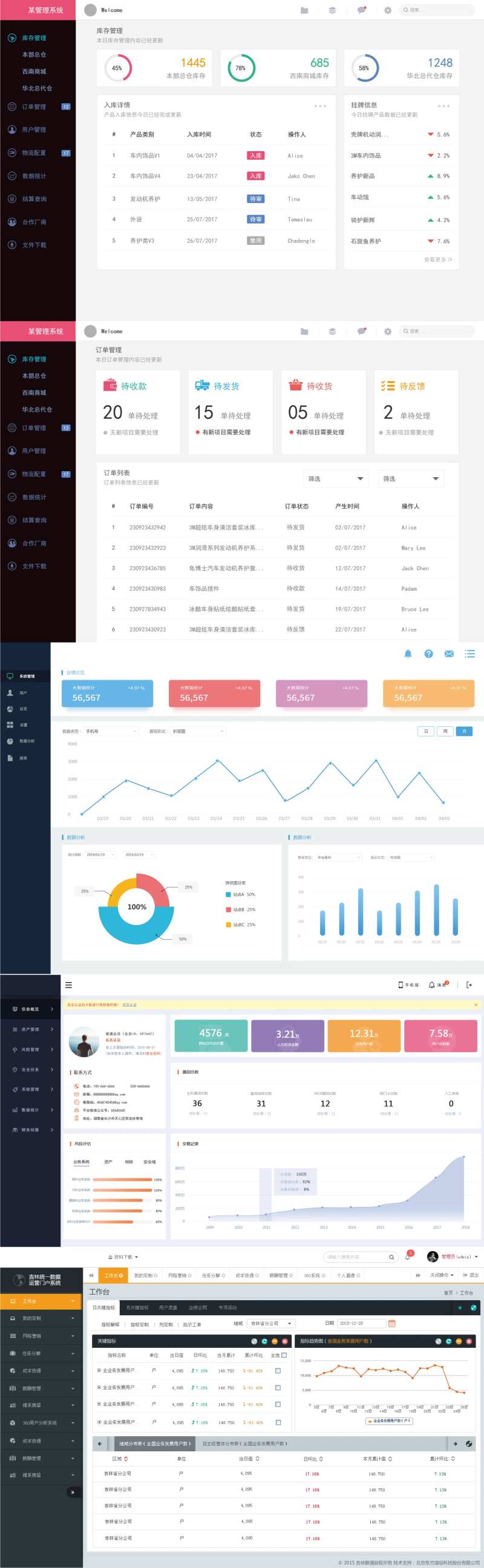Tick the first 全业务发展用户 row checkbox
484x1568 pixels.
pos(278,1371)
